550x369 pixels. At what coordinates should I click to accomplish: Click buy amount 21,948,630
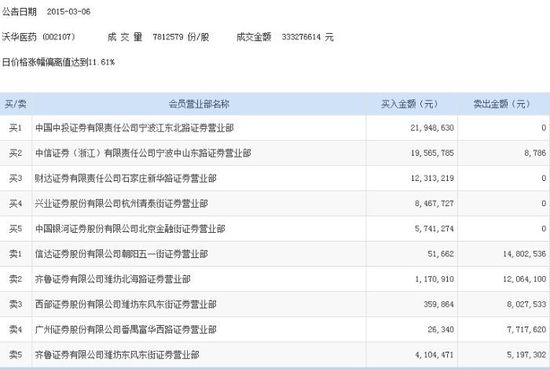point(432,128)
